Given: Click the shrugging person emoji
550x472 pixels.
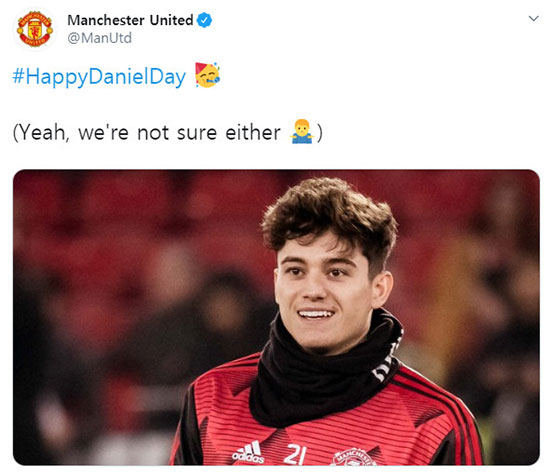Looking at the screenshot, I should pos(302,132).
